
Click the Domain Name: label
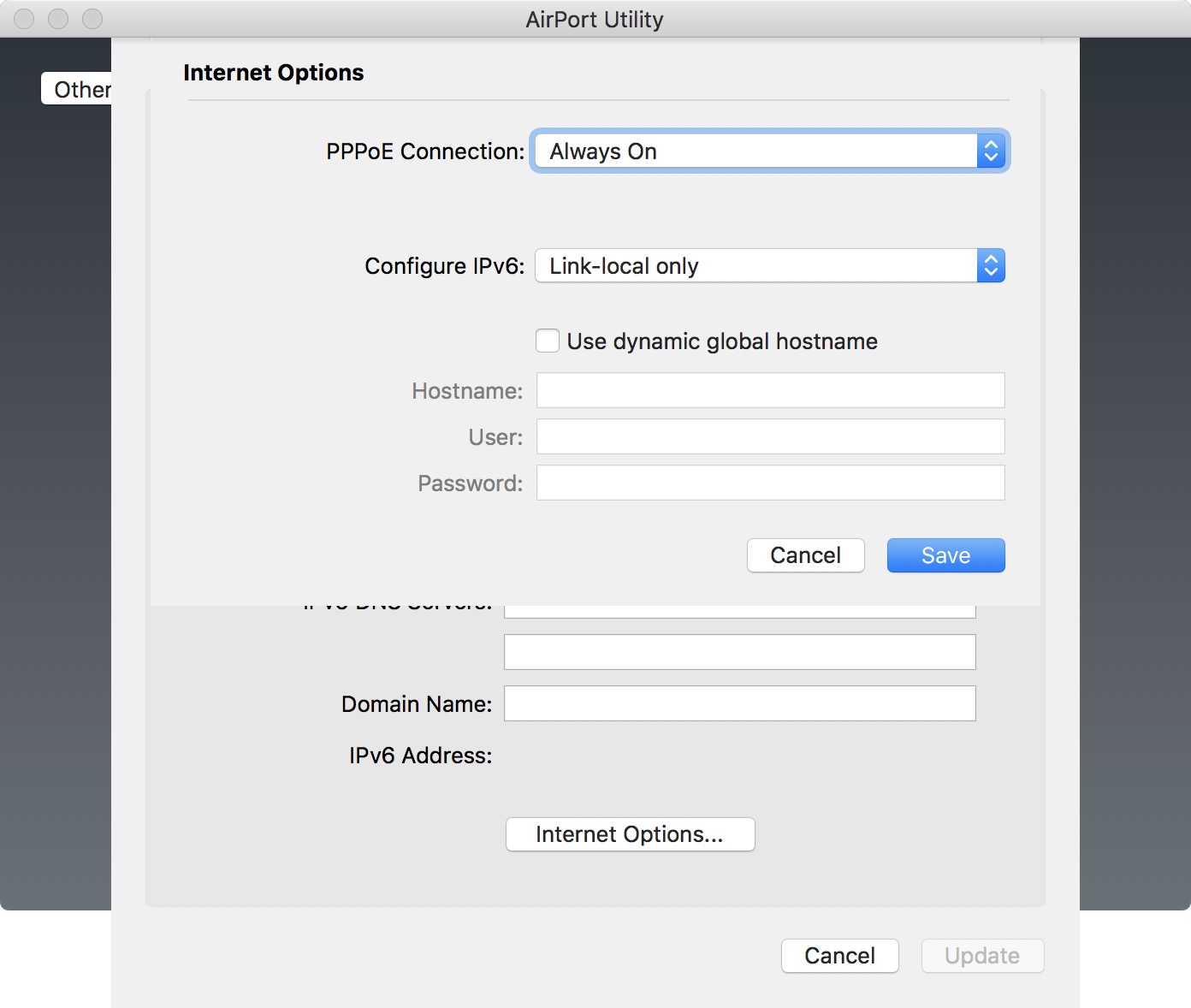[417, 704]
